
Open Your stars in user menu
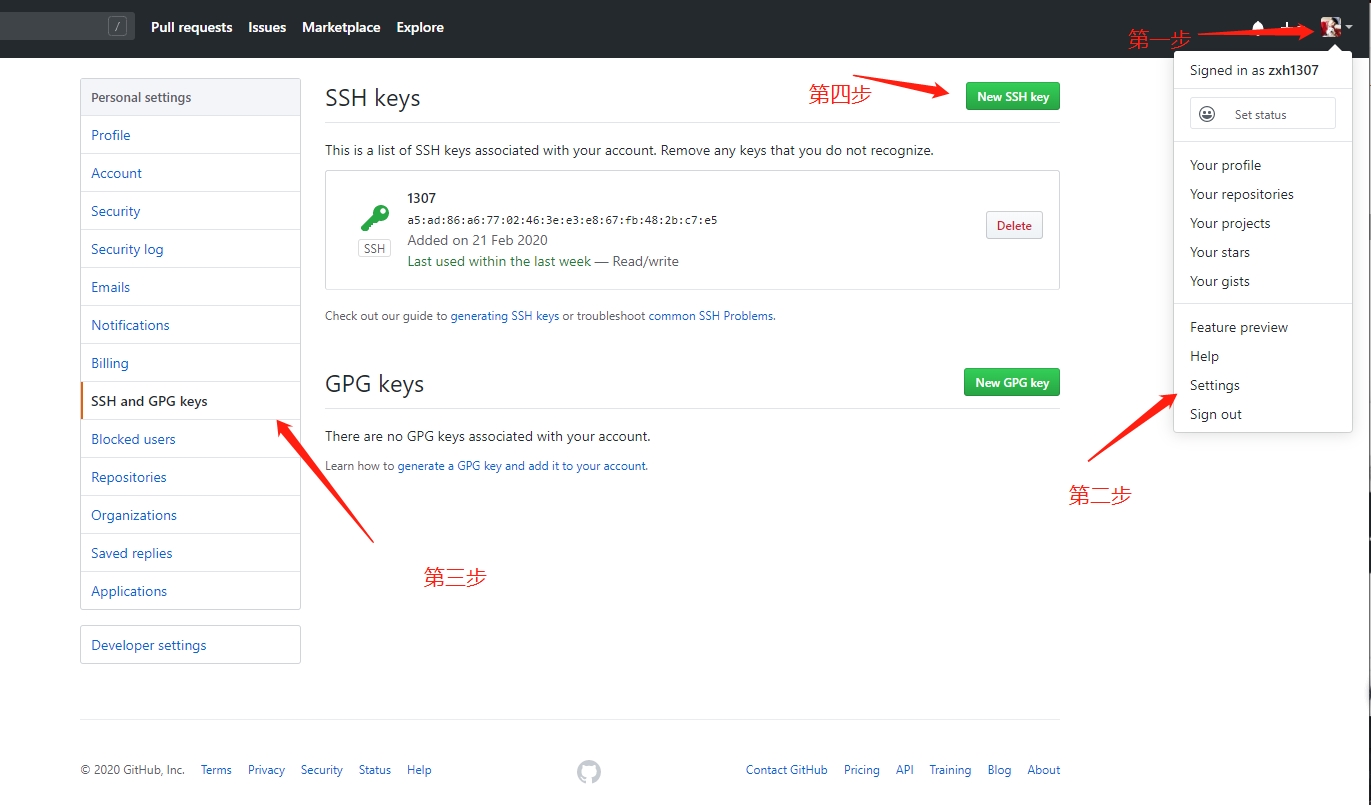pos(1220,252)
